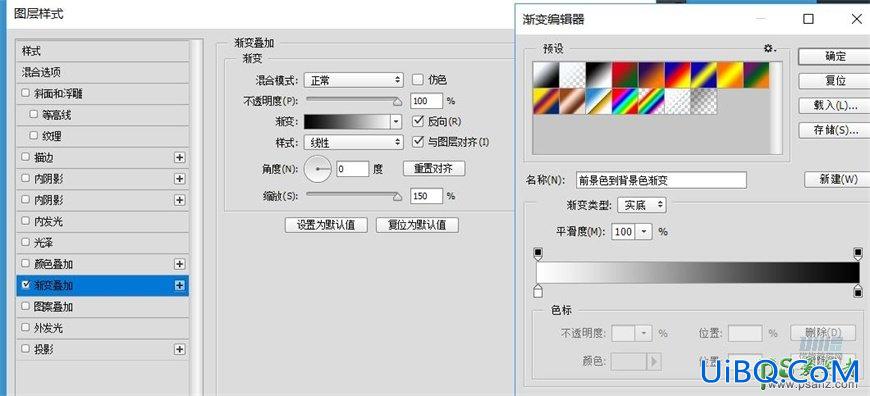Screen dimensions: 870x396
Task: Click the 设置为默认值 button
Action: coord(326,225)
